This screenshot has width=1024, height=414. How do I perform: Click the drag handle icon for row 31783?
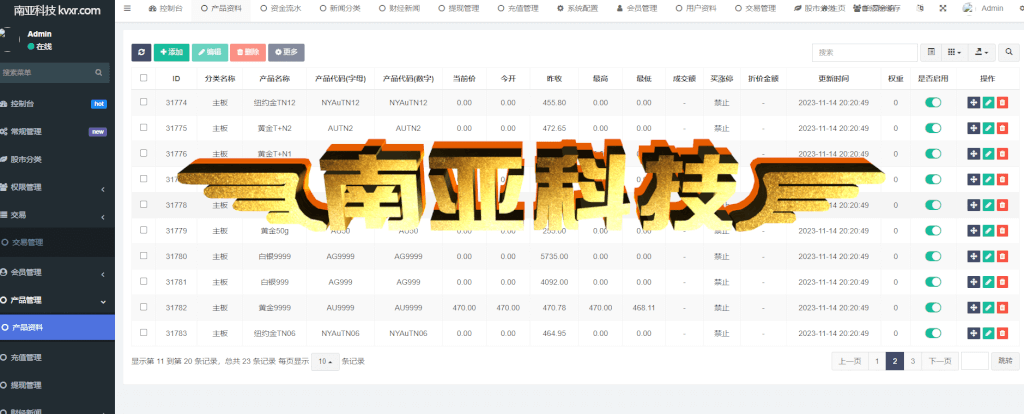tap(974, 333)
